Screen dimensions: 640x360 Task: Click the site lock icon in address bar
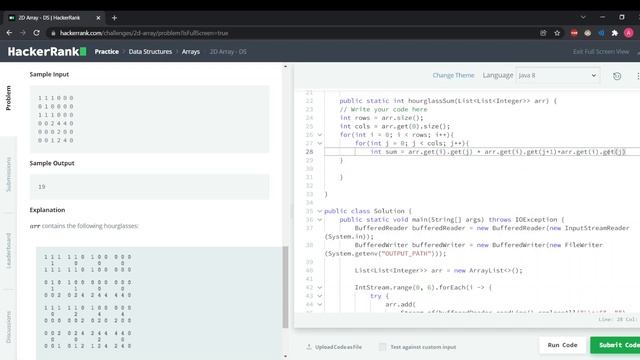[x=53, y=33]
